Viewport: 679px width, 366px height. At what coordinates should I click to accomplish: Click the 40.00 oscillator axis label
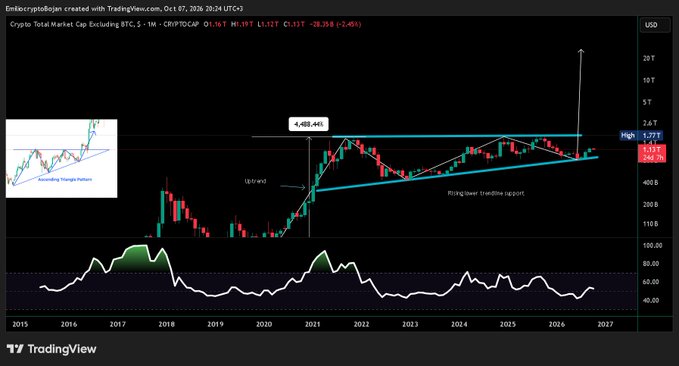tap(651, 300)
